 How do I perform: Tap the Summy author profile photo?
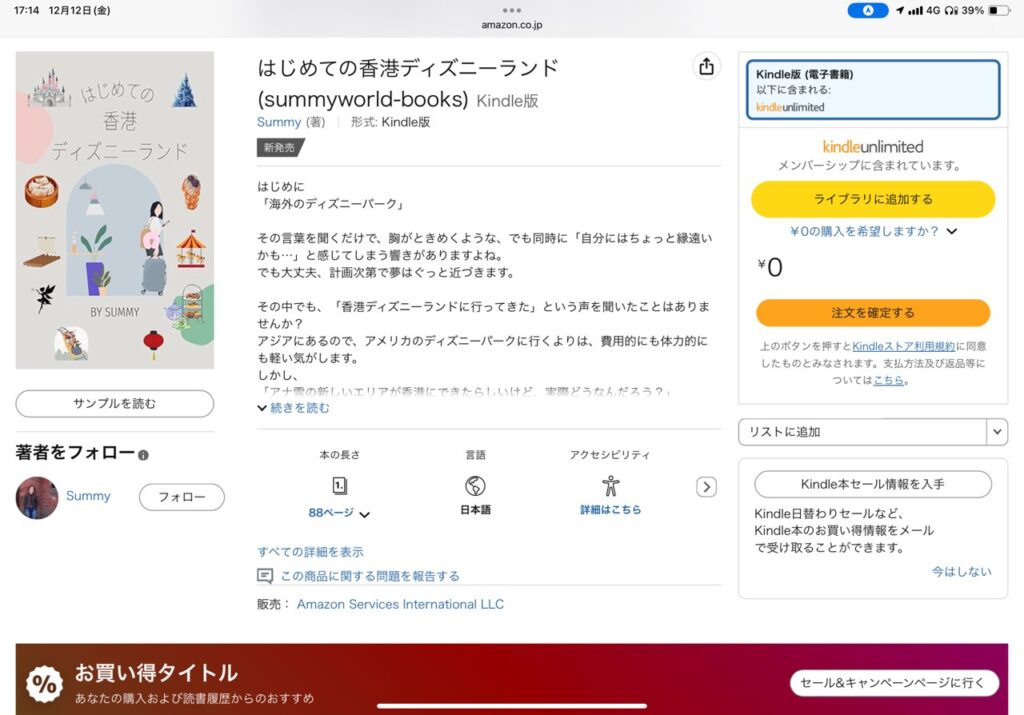click(37, 497)
